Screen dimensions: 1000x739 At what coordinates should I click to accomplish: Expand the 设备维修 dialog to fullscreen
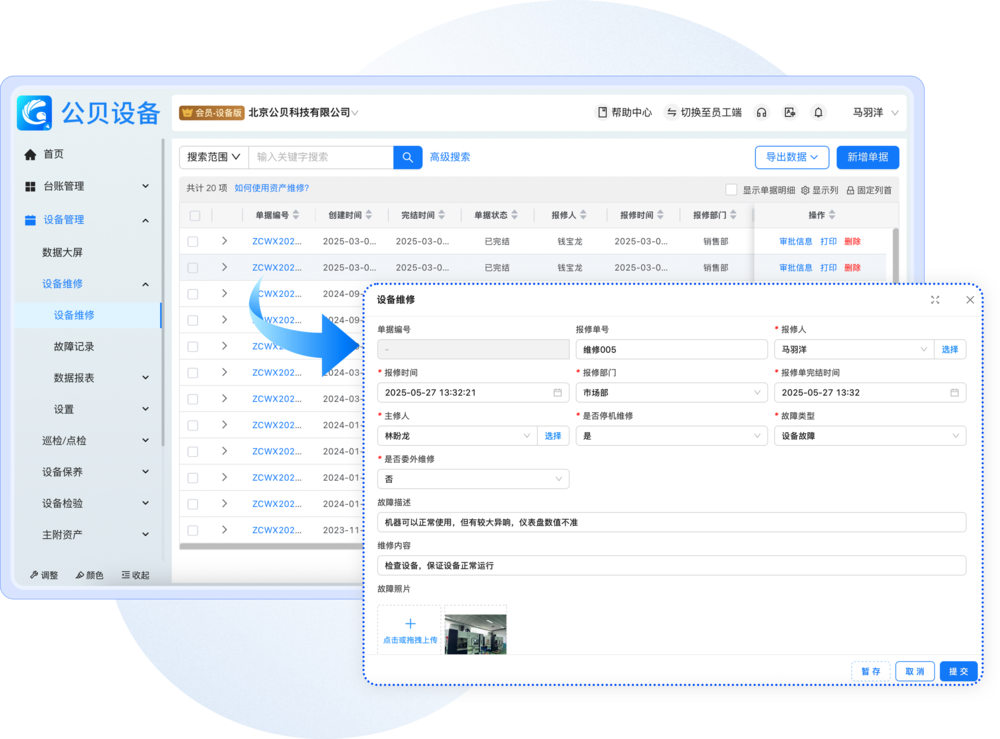(x=935, y=300)
